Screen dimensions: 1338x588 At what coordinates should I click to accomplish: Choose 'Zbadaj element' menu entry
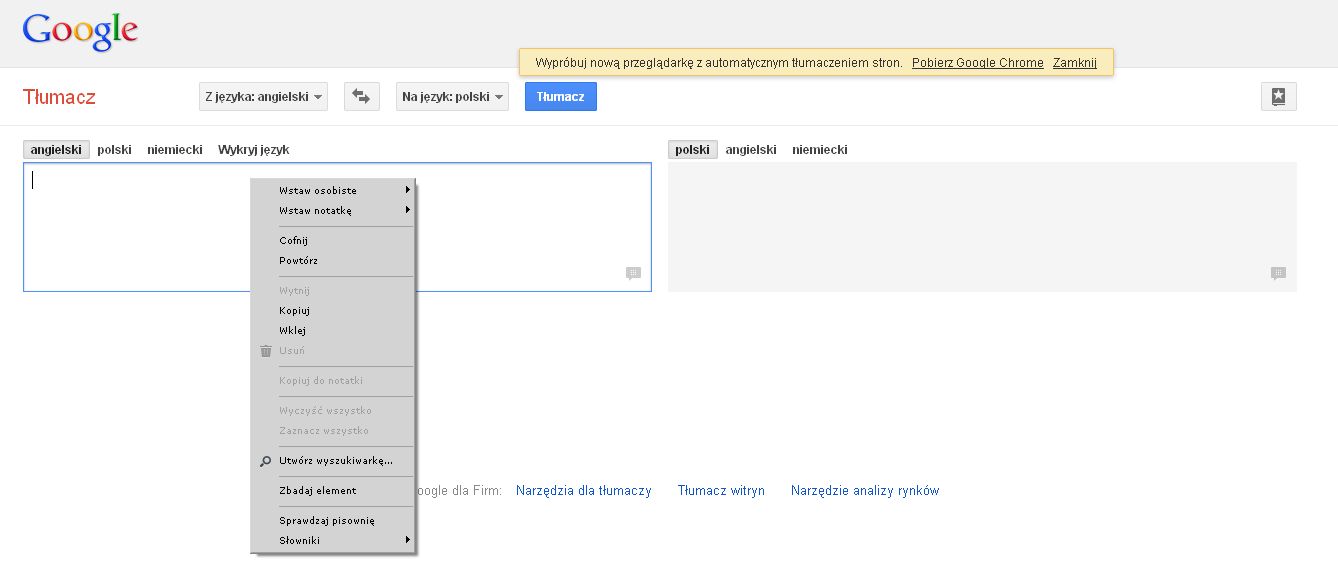[333, 491]
